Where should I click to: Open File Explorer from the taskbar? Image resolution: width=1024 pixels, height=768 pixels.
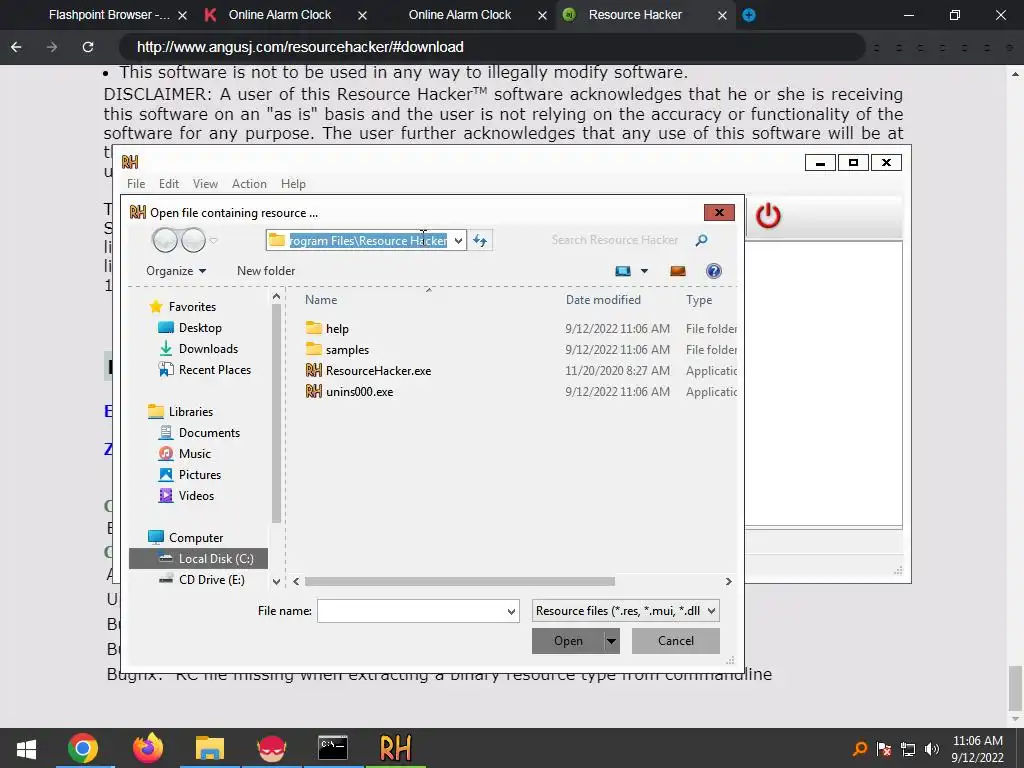pyautogui.click(x=210, y=748)
